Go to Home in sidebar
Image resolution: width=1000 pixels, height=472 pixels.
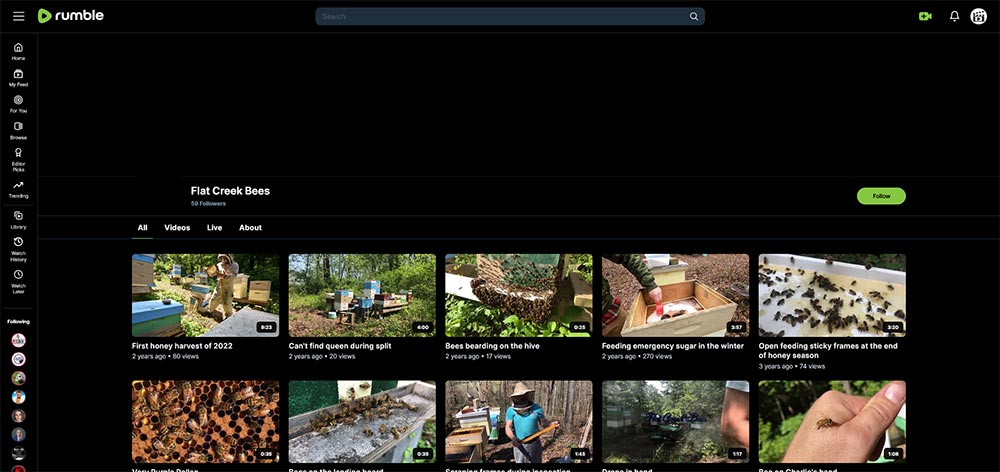pos(18,52)
